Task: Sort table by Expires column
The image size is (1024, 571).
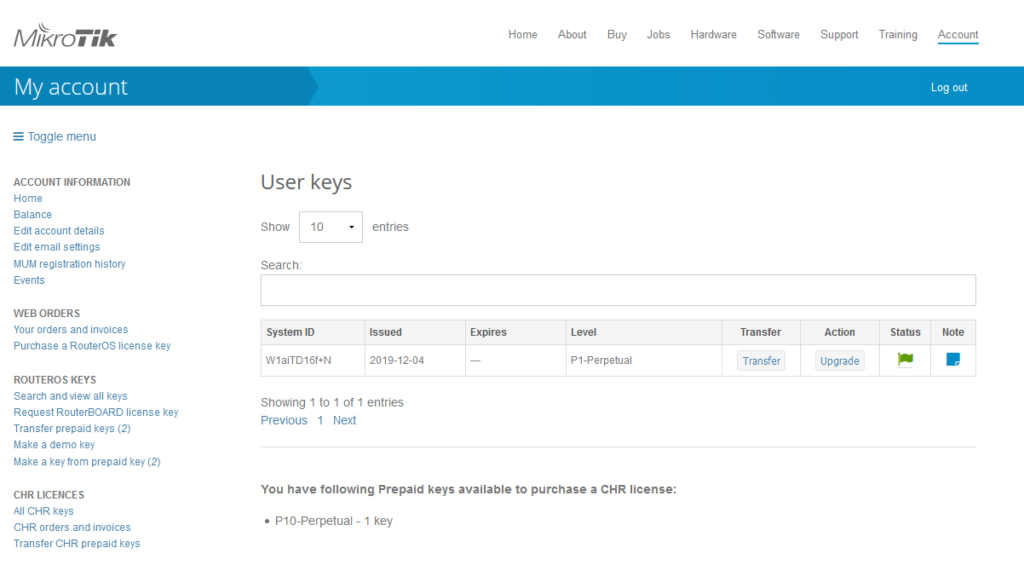Action: pyautogui.click(x=515, y=332)
